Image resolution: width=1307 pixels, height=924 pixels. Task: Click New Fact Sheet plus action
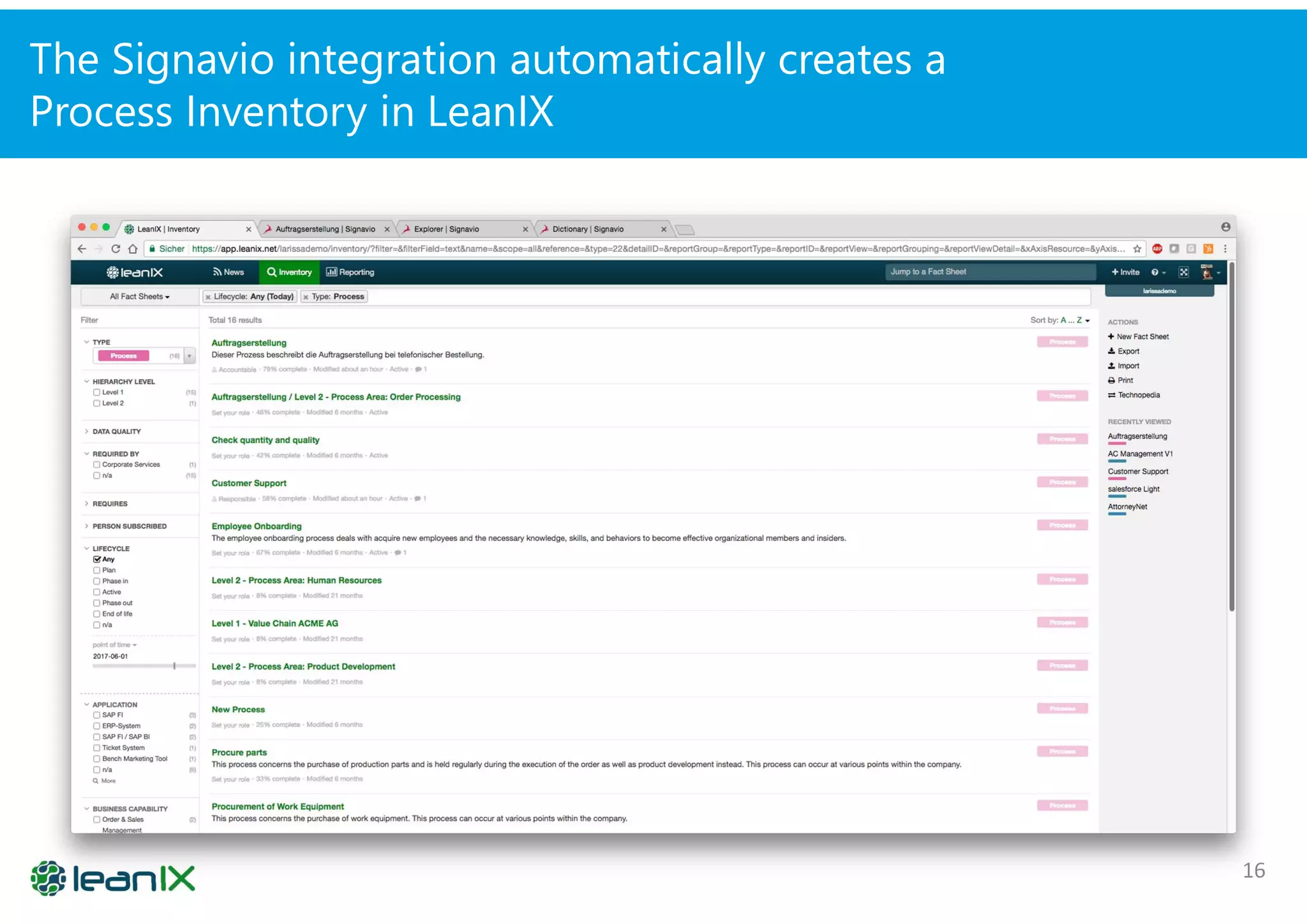[x=1139, y=337]
